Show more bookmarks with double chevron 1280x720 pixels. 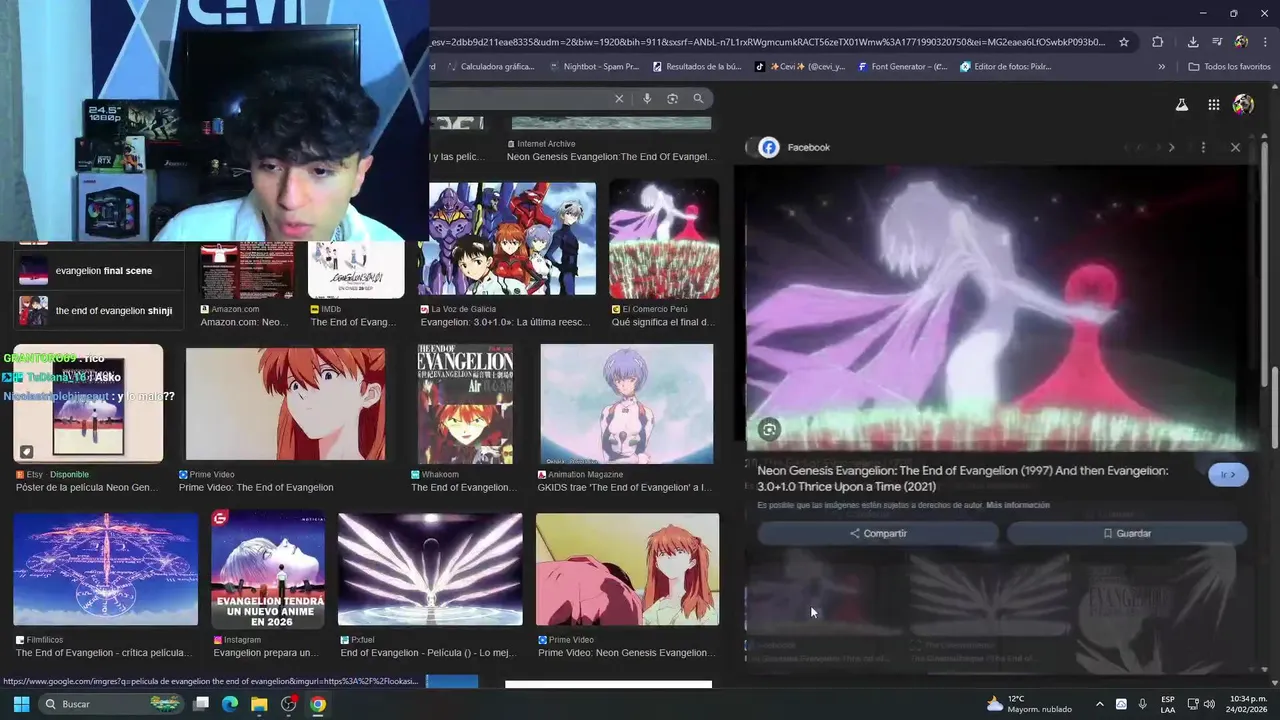[x=1161, y=67]
